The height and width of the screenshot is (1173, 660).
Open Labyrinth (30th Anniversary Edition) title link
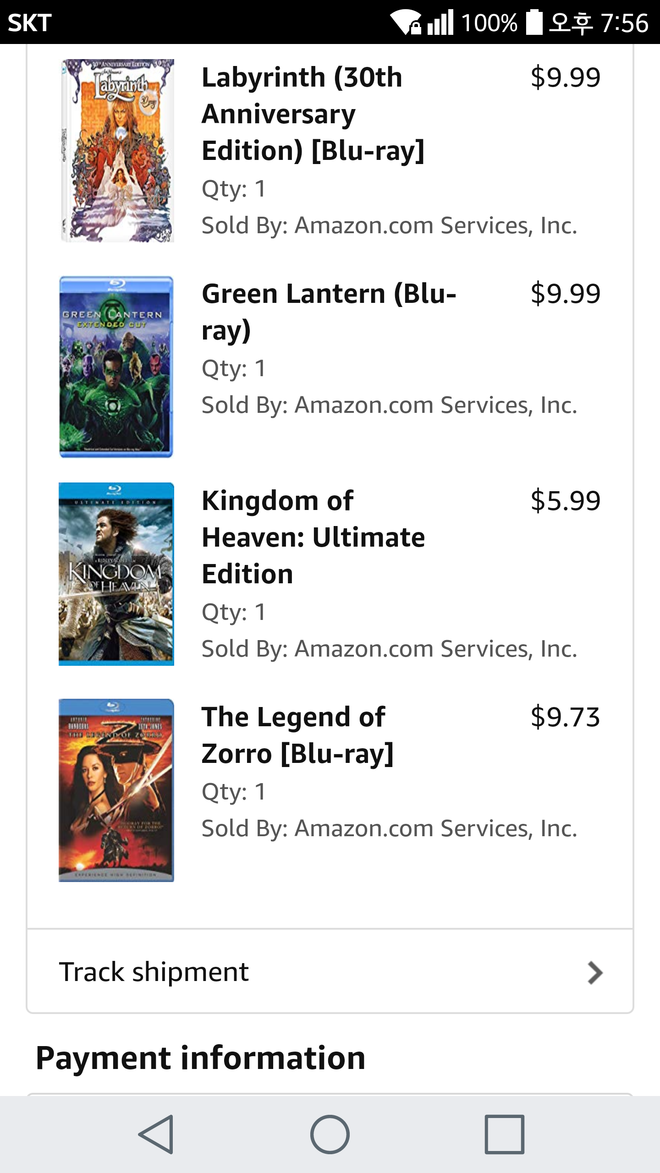[313, 114]
